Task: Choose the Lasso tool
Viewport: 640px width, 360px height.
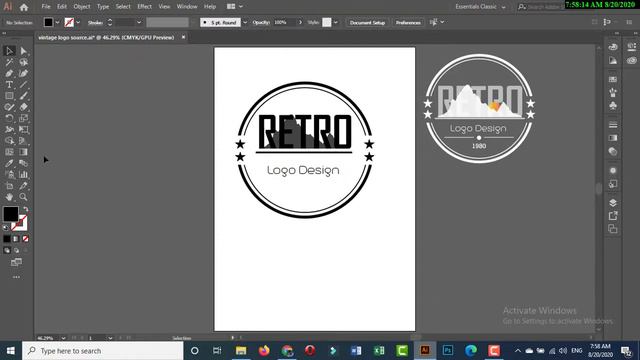Action: click(23, 62)
